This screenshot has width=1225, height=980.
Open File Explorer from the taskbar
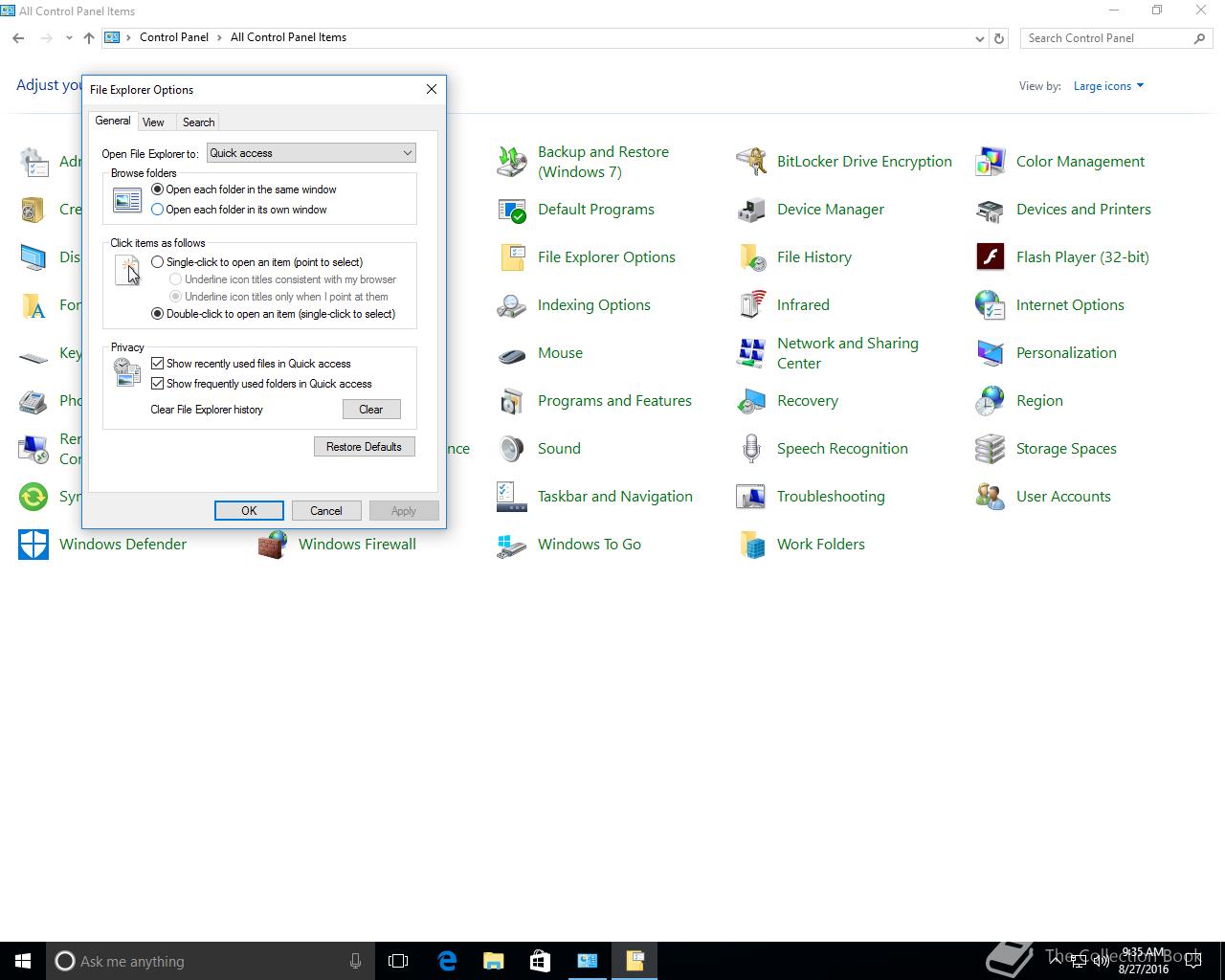(494, 961)
